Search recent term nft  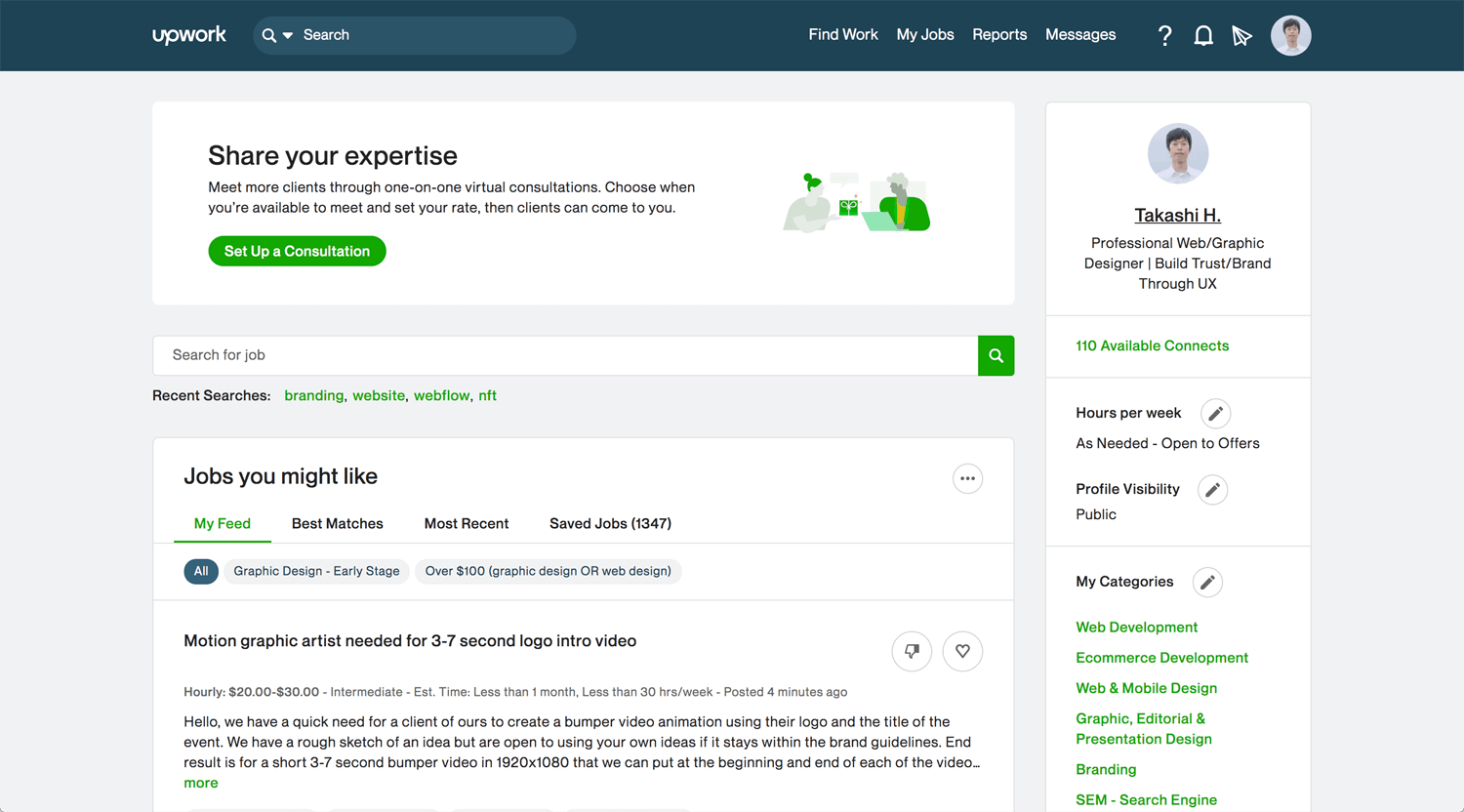(487, 395)
